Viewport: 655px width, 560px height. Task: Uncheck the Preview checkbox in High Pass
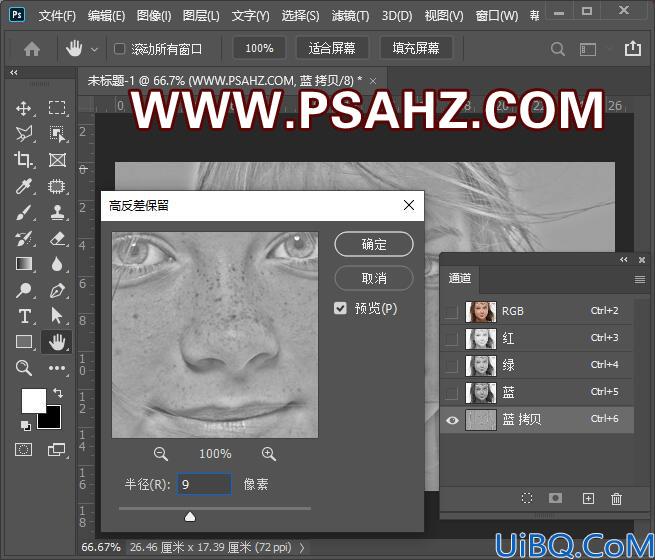(x=340, y=309)
